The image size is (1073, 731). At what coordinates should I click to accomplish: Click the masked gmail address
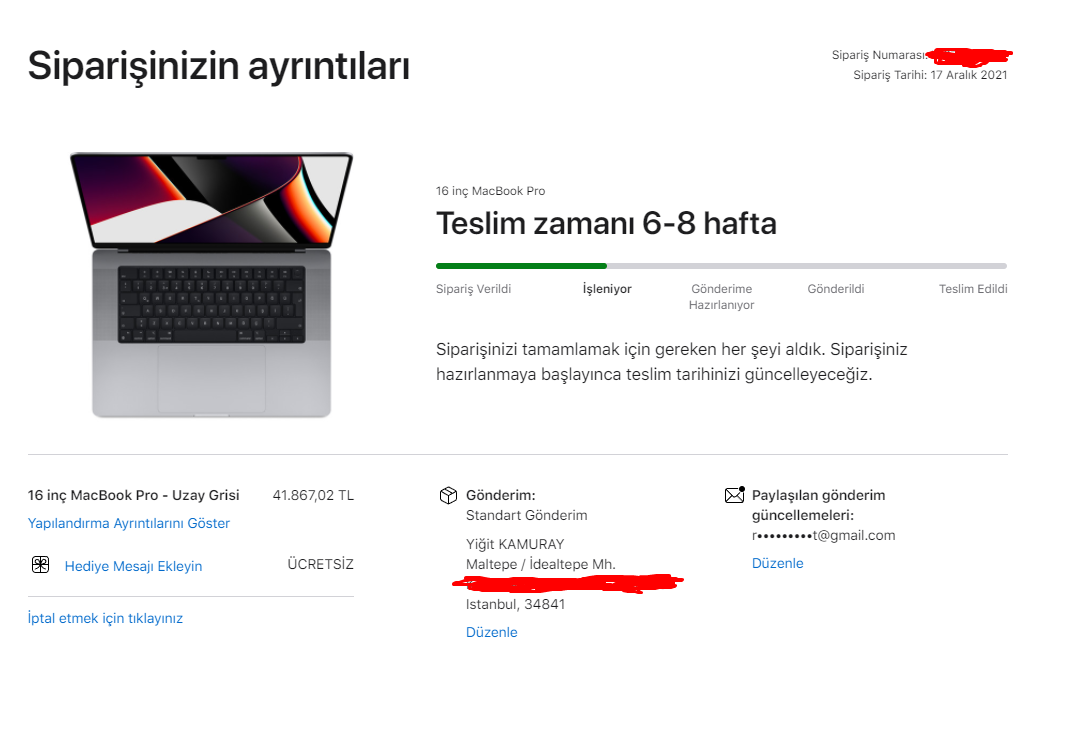tap(823, 536)
